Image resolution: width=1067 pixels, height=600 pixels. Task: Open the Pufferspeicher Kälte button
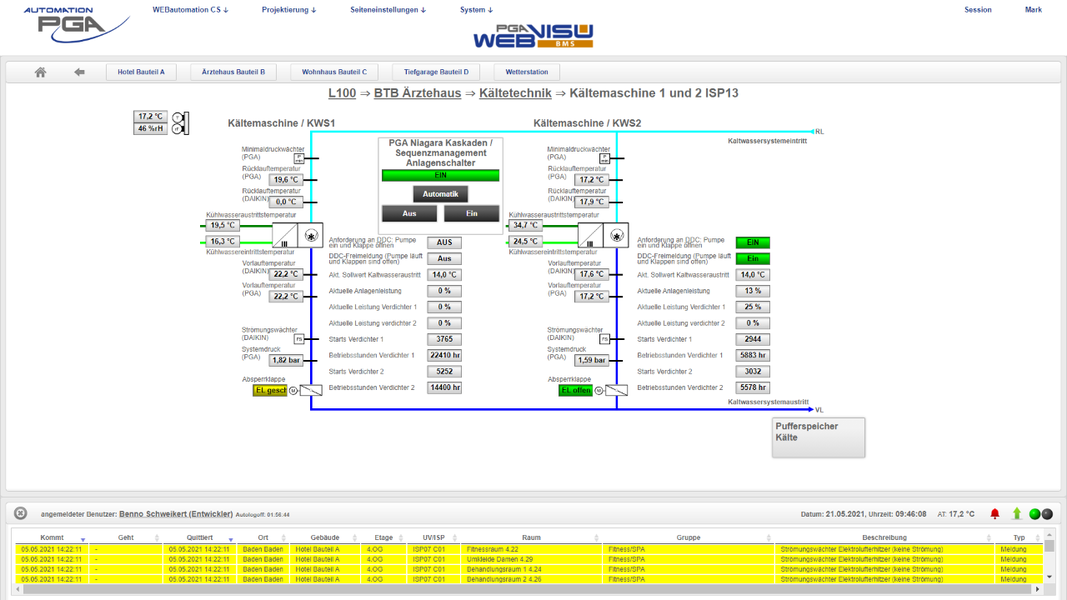point(818,437)
